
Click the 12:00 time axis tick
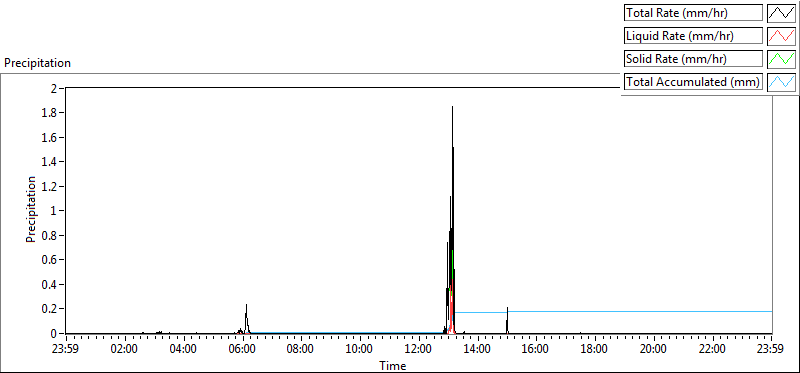418,350
